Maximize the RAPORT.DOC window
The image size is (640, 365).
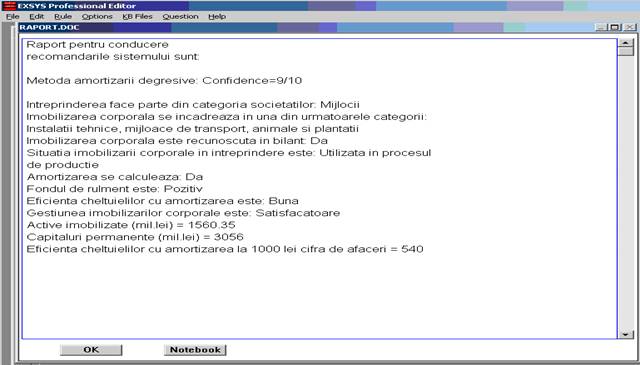click(x=615, y=28)
